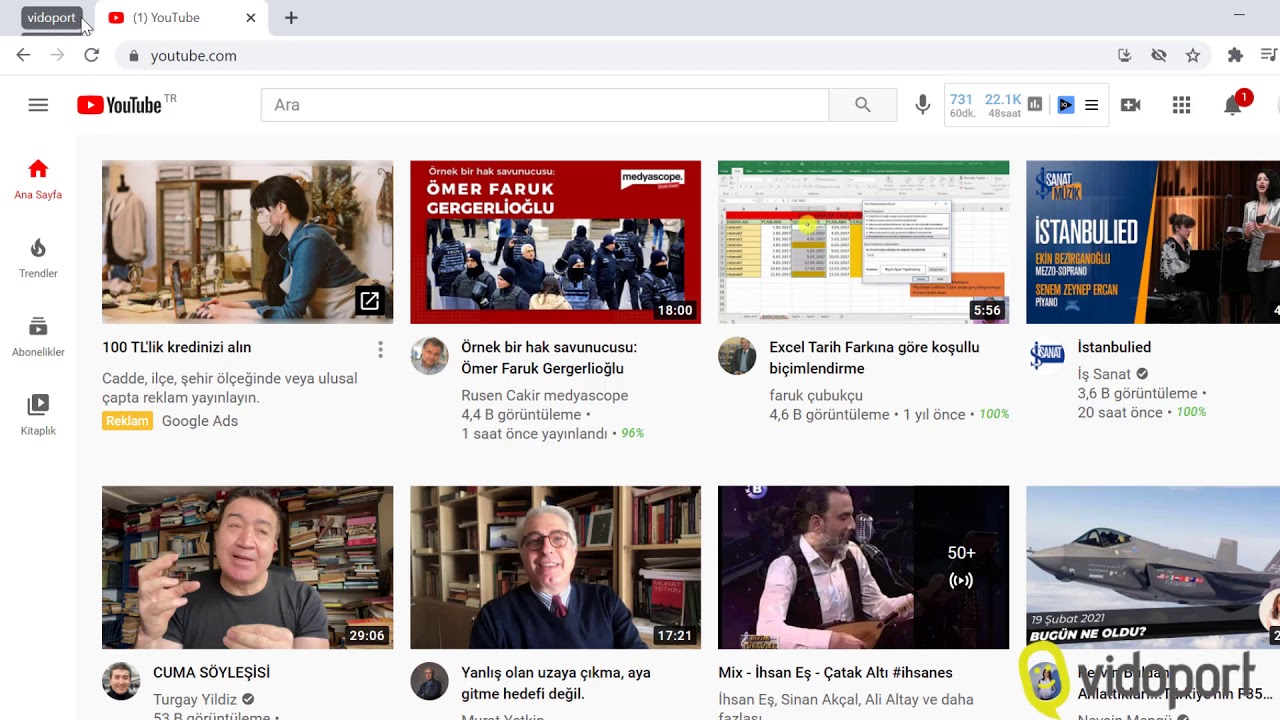Play the Excel spreadsheet video thumbnail
This screenshot has height=720, width=1280.
[x=863, y=242]
